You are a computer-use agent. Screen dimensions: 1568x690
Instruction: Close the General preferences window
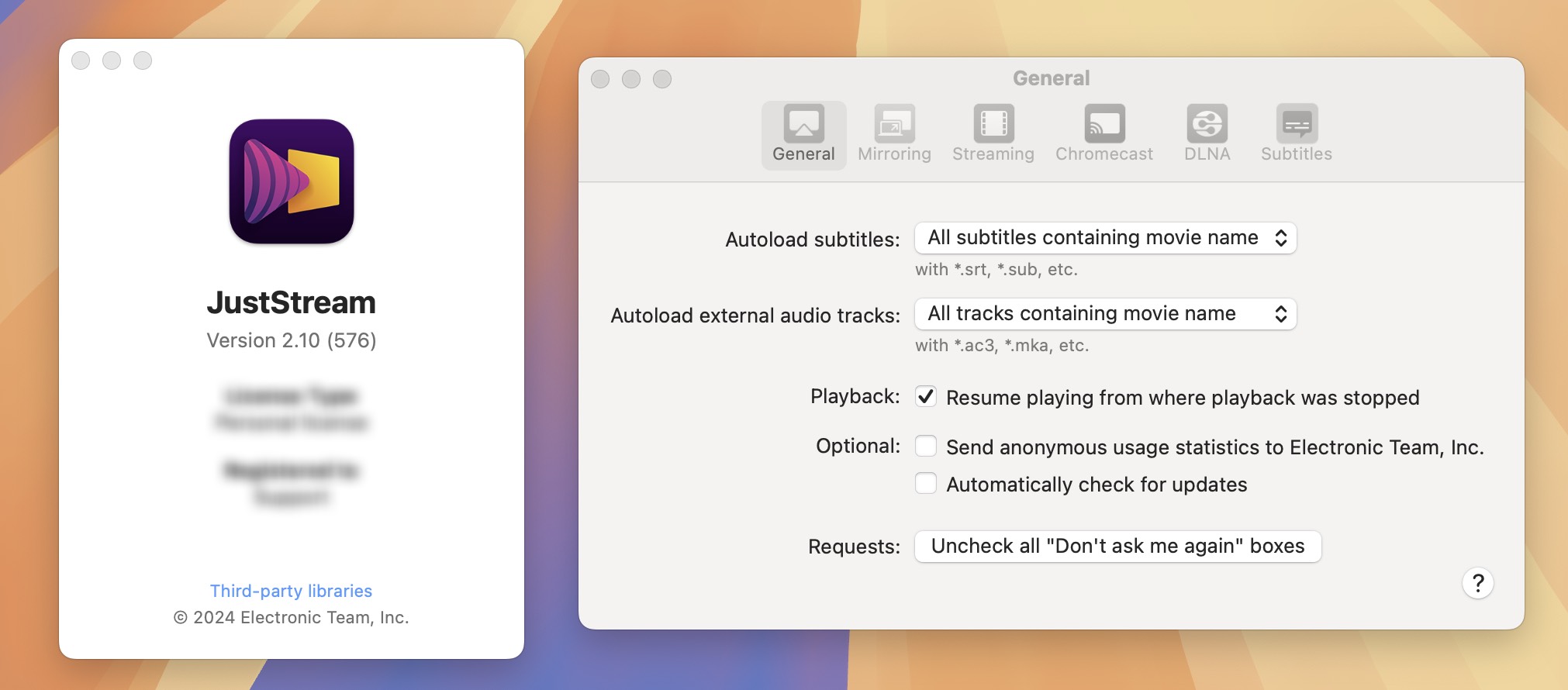(600, 79)
